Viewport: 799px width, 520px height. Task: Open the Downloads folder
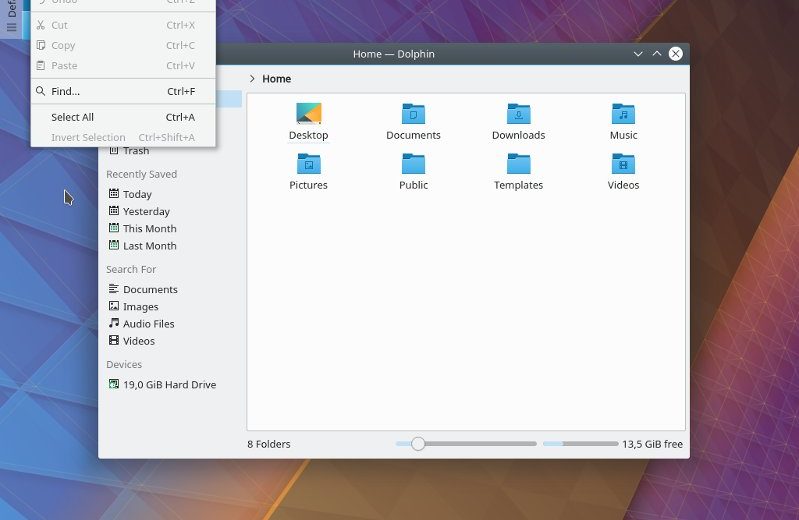pos(518,114)
